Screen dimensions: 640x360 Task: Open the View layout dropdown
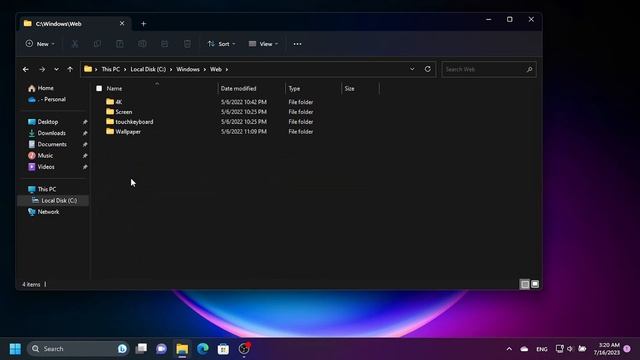click(263, 44)
